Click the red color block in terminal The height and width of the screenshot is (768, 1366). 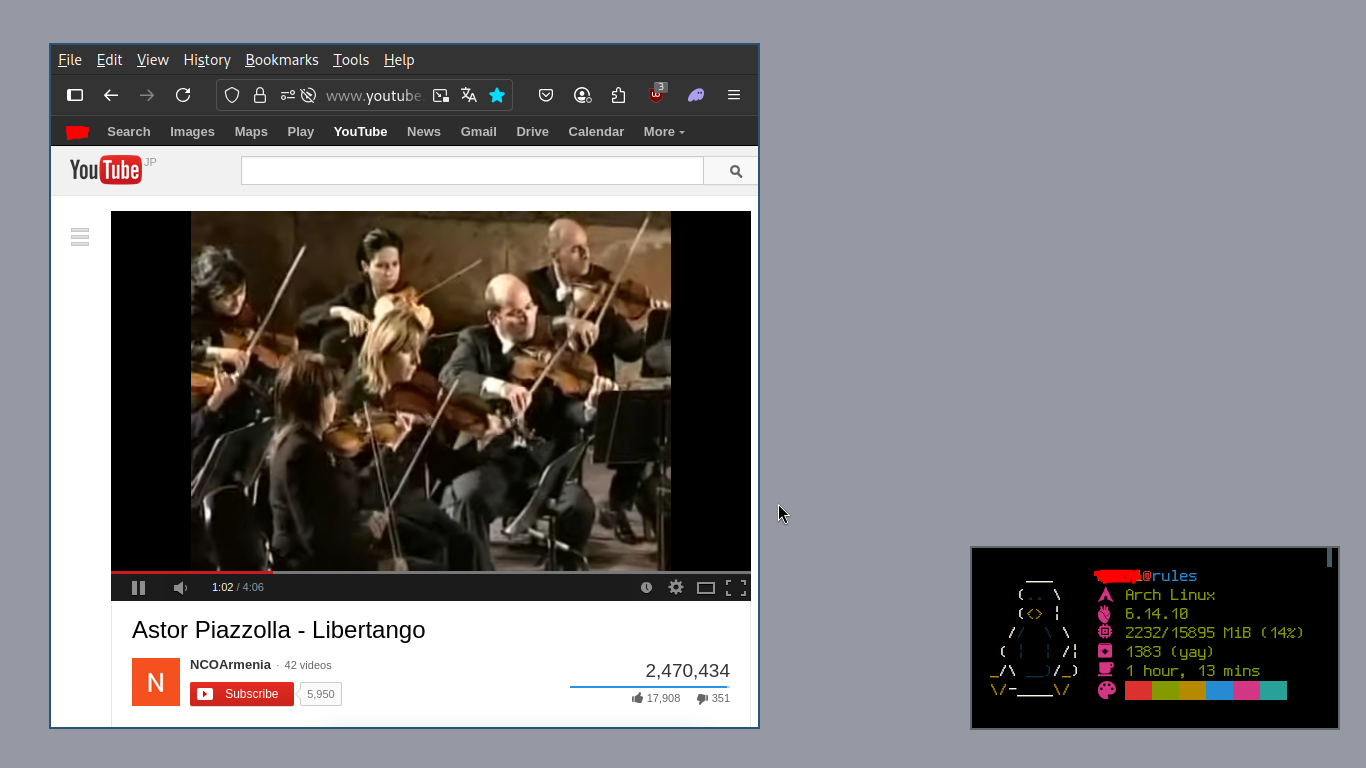(1138, 690)
